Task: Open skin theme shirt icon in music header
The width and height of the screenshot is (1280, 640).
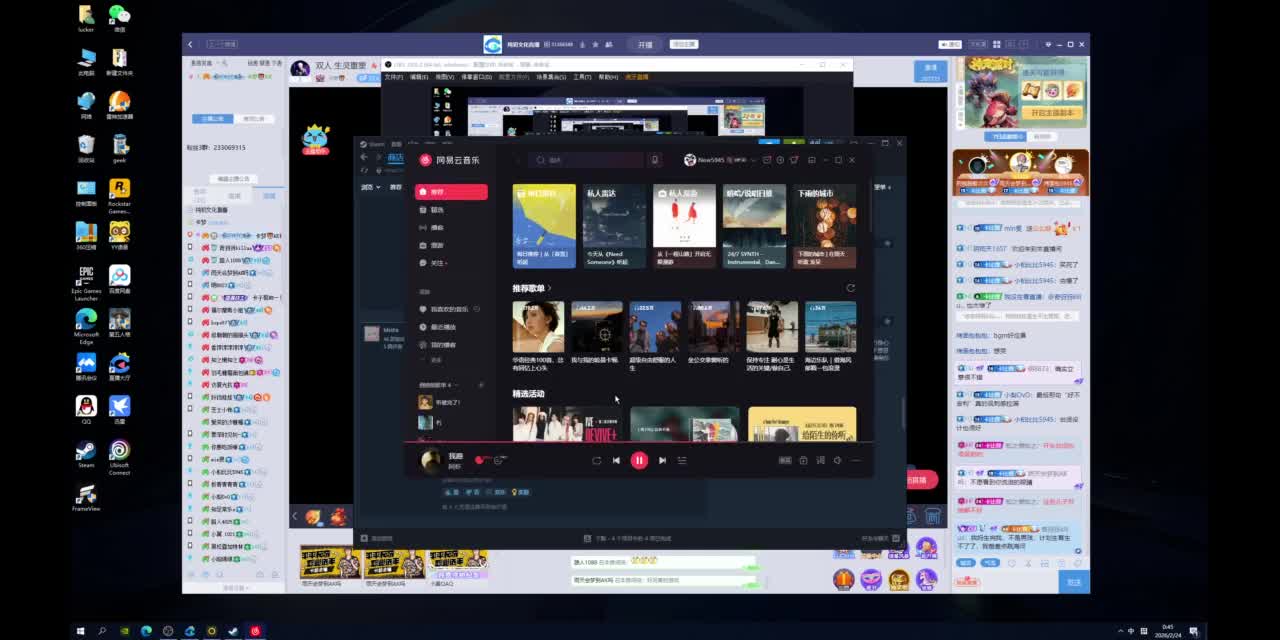Action: point(794,160)
